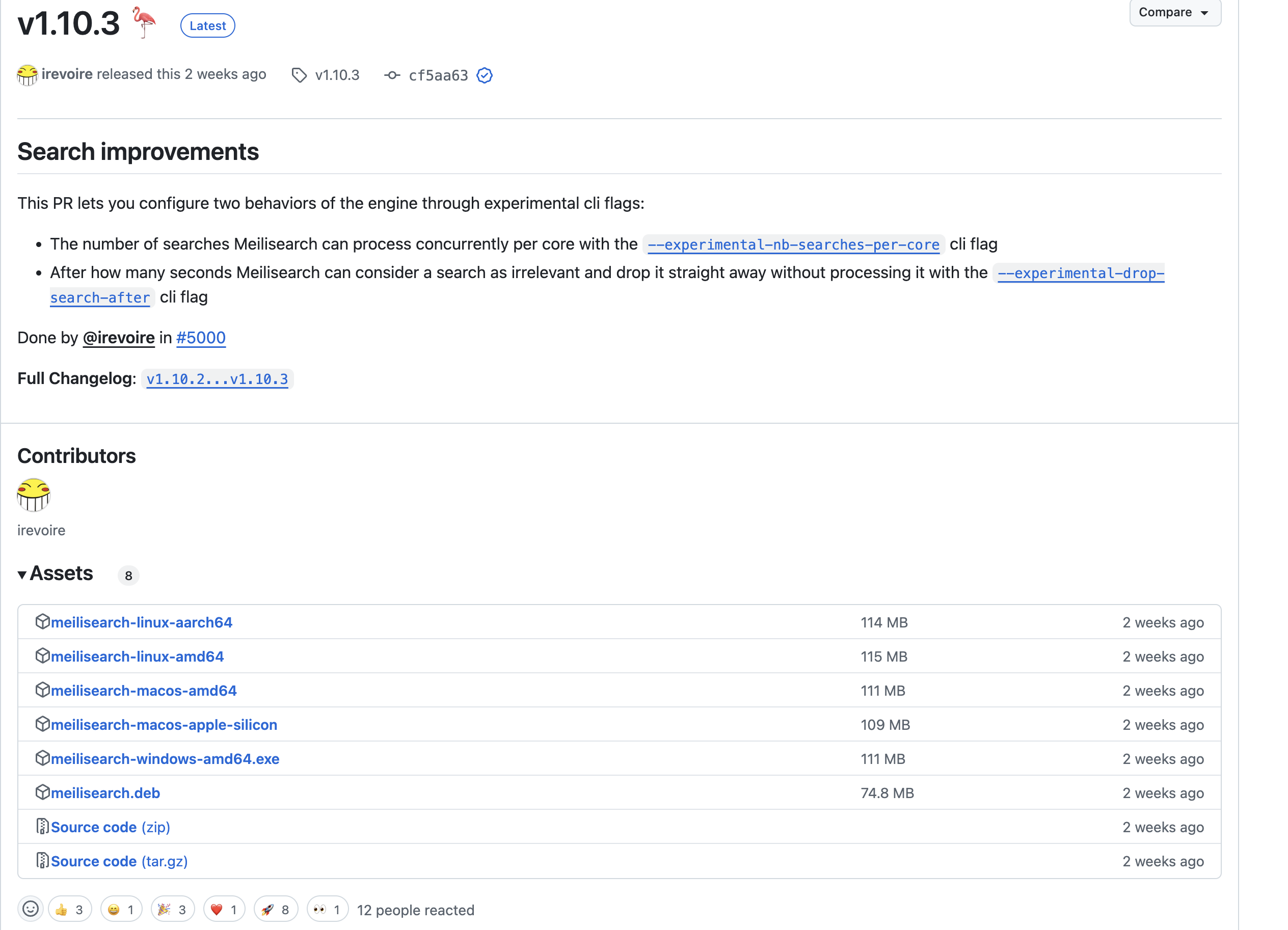Open the Compare dropdown
The width and height of the screenshot is (1288, 930).
point(1174,13)
